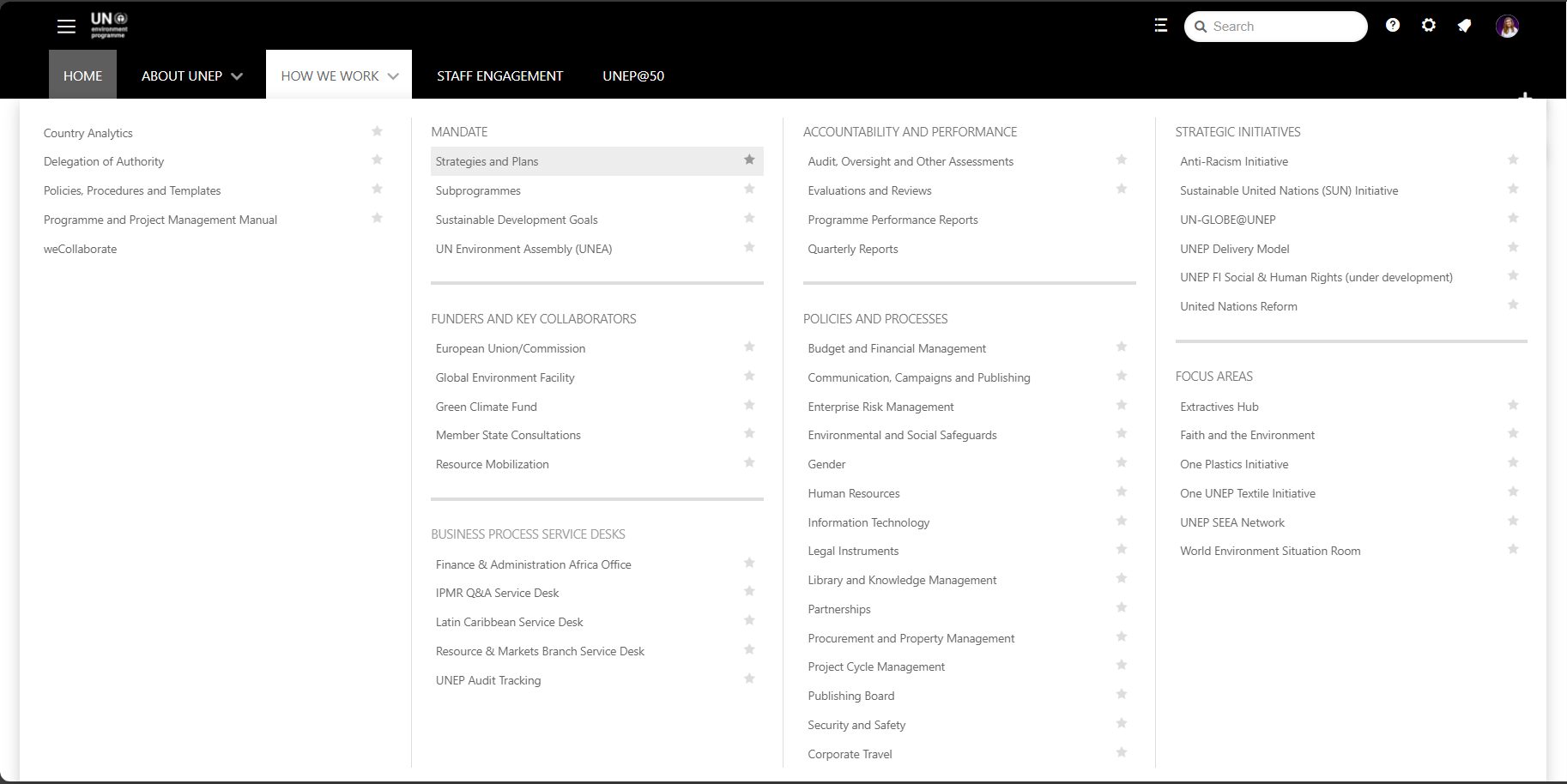Viewport: 1567px width, 784px height.
Task: Toggle favorite star for Green Climate Fund
Action: (x=749, y=406)
